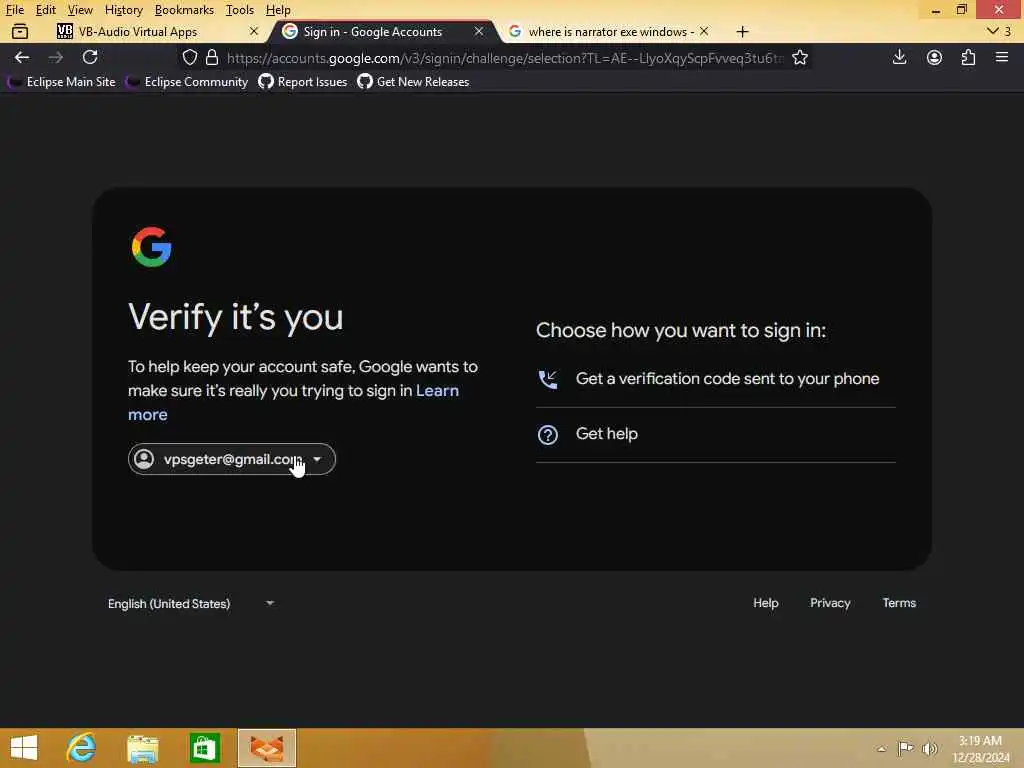Open the Windows Store taskbar icon
Screen dimensions: 1024x768
click(x=204, y=748)
